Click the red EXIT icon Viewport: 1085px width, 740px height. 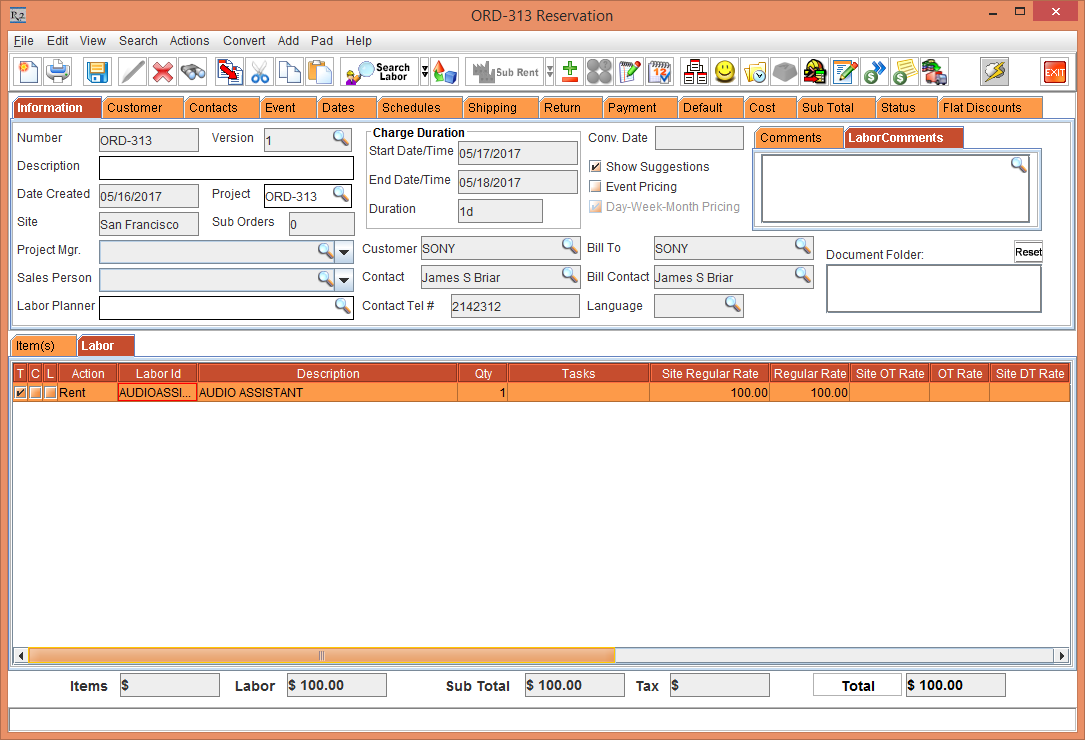coord(1055,72)
